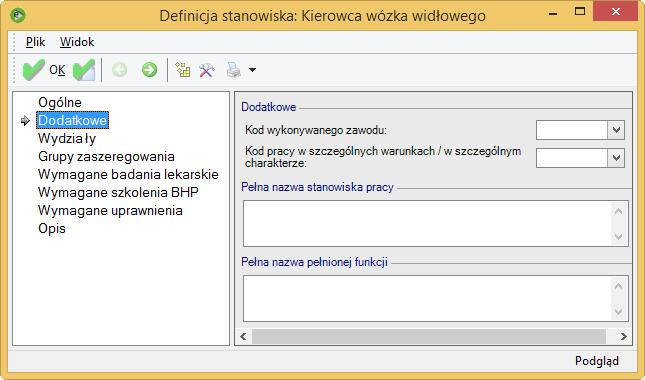Open the tools (hammer and wrench) icon
The image size is (645, 380).
[x=207, y=70]
